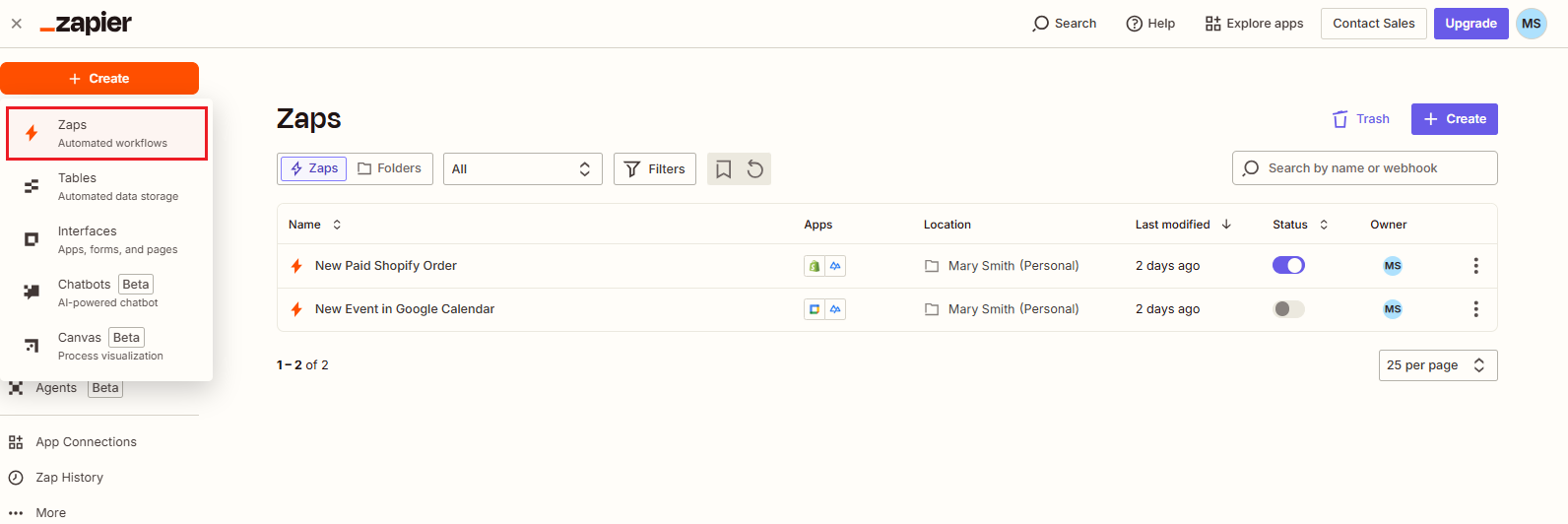Open the Filters button

pos(655,169)
